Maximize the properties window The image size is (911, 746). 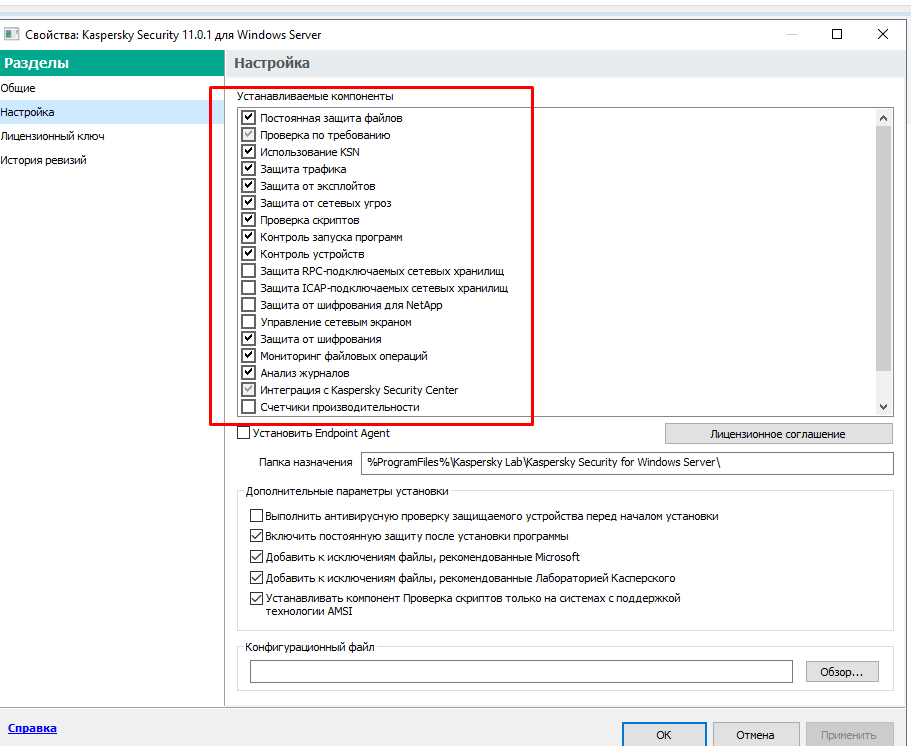tap(837, 34)
